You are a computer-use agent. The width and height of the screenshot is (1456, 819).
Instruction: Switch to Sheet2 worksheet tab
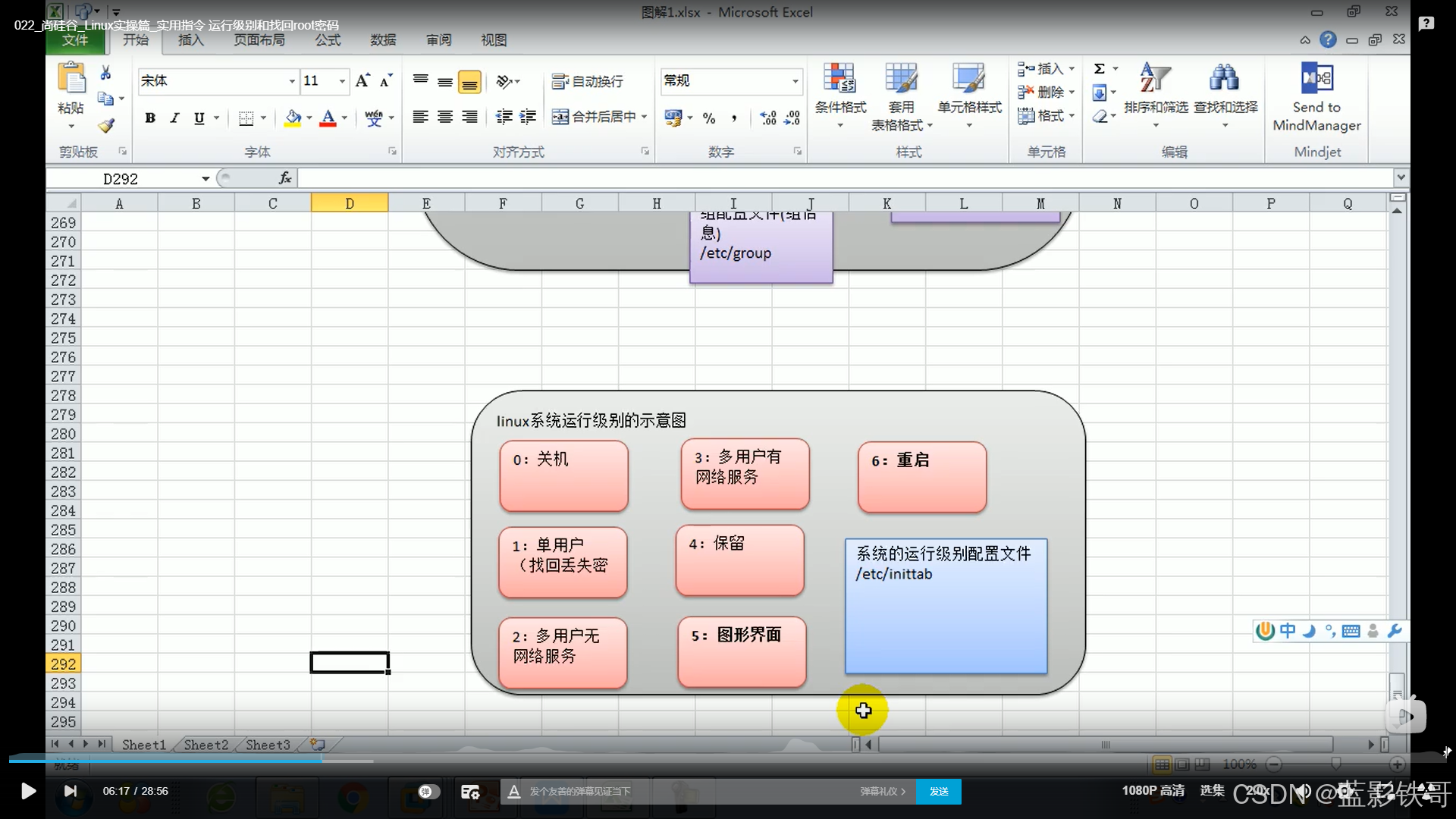tap(206, 745)
